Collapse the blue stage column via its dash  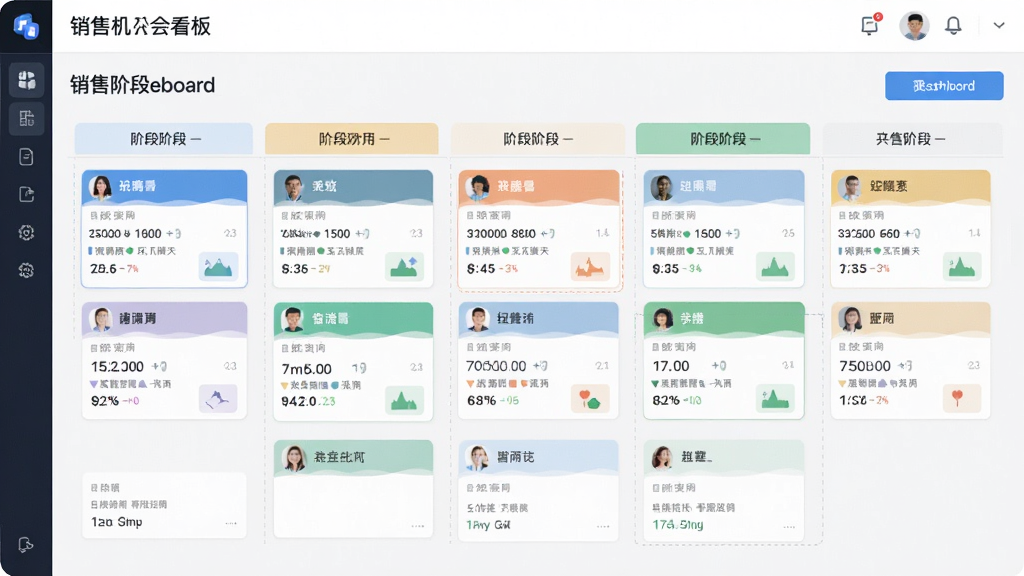pyautogui.click(x=196, y=139)
